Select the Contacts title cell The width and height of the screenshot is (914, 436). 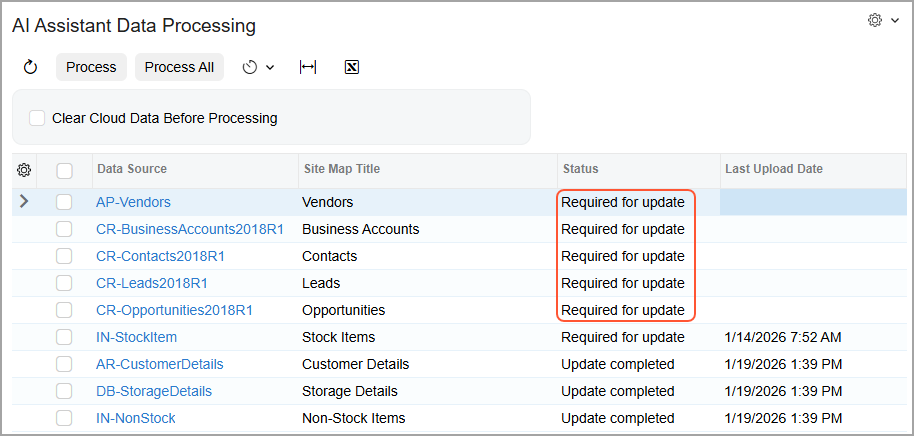tap(427, 256)
